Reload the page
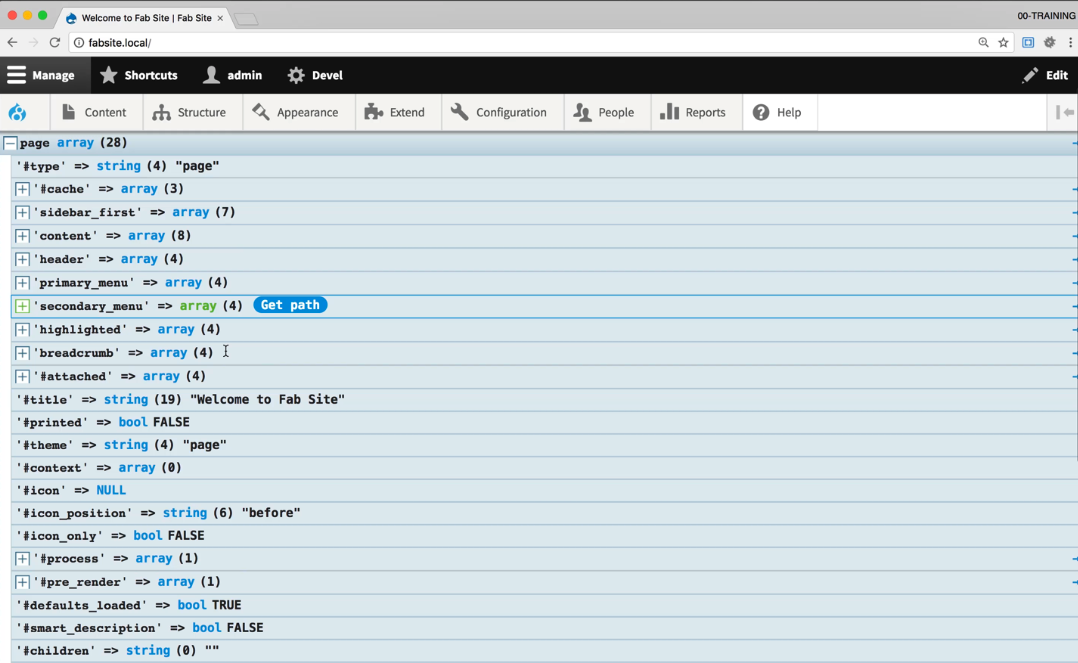Screen dimensions: 1078x663 point(55,43)
